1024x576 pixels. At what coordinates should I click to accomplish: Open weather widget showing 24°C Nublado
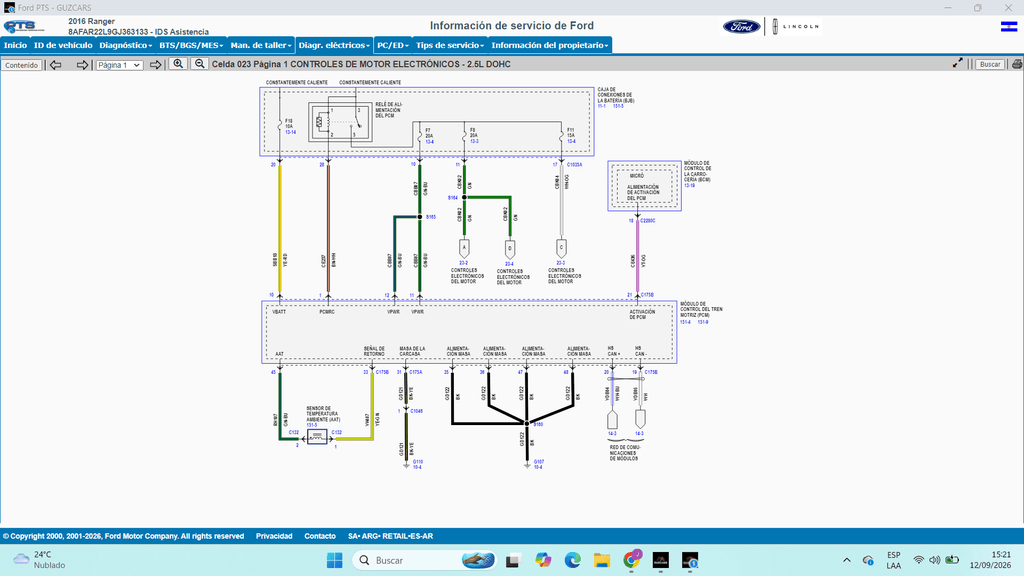40,560
